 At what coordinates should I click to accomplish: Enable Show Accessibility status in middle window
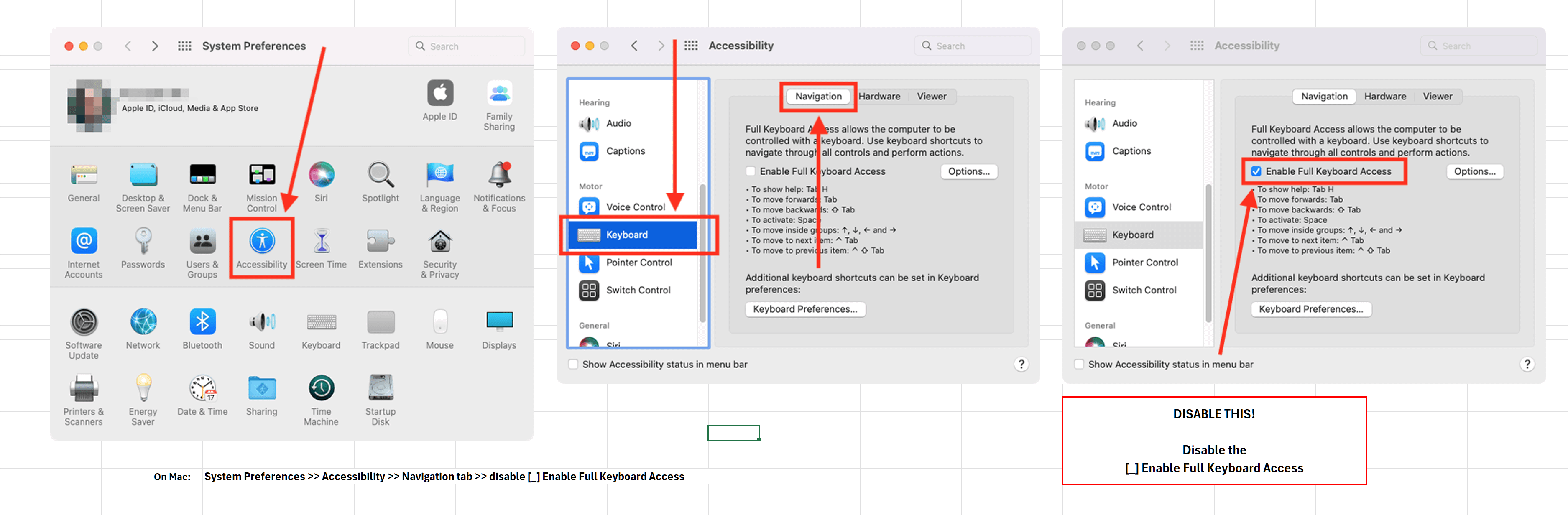tap(573, 365)
